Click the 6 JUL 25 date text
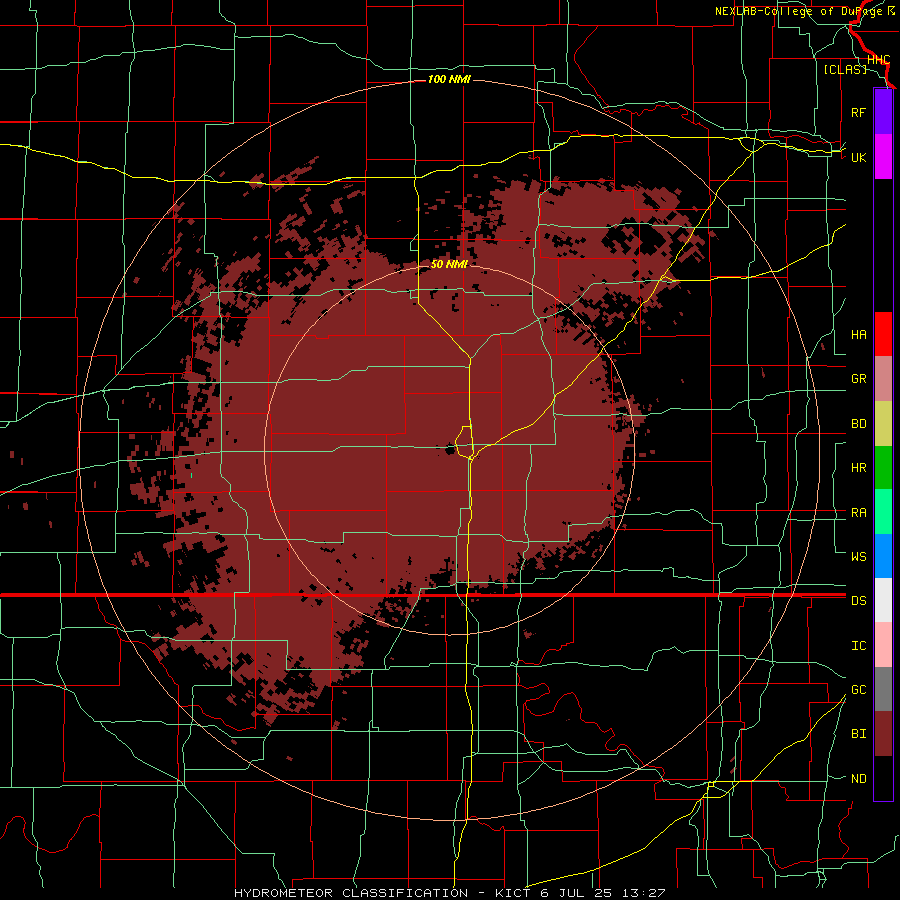 click(576, 893)
